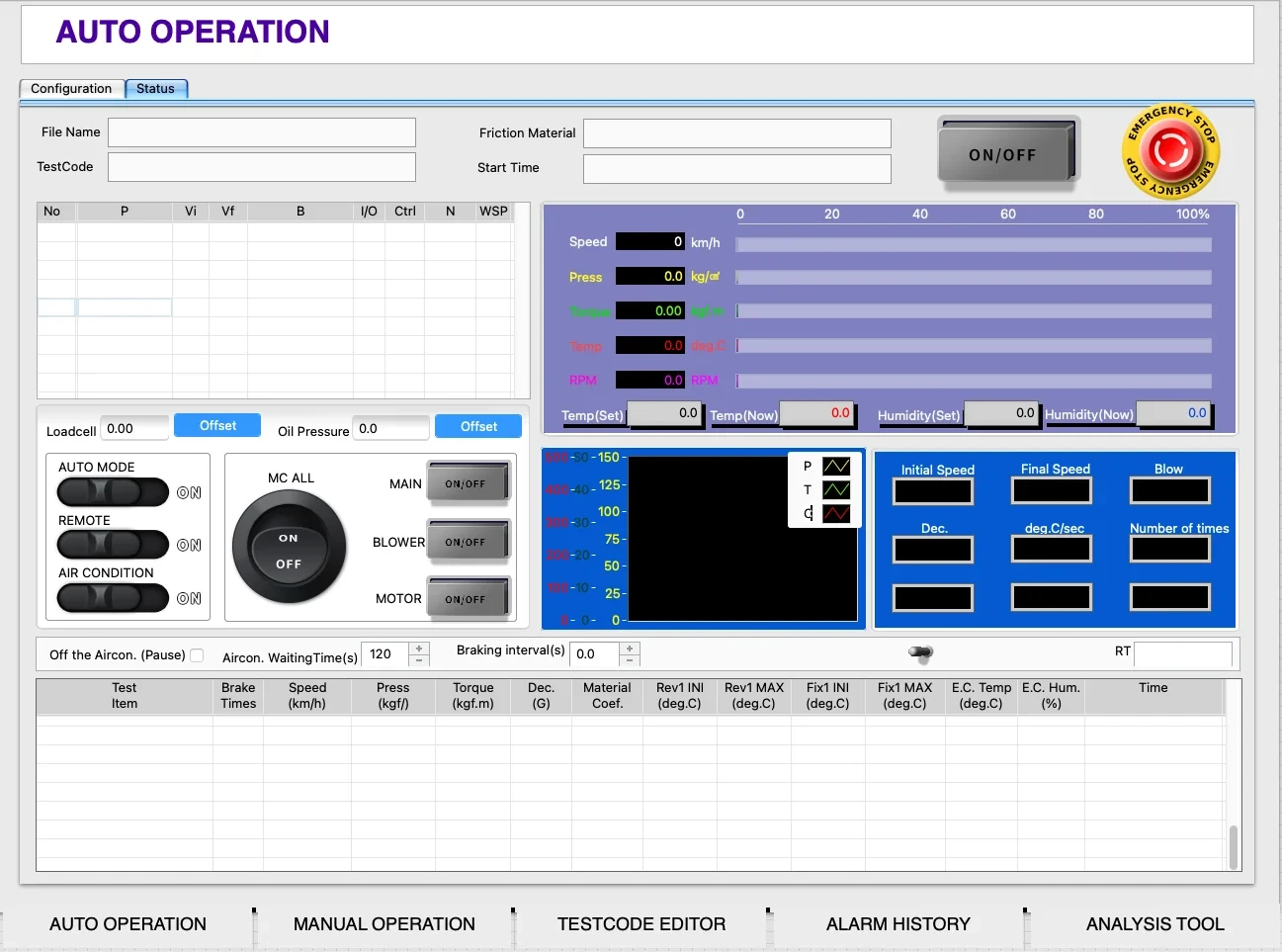The width and height of the screenshot is (1282, 952).
Task: Click the red C trace legend icon
Action: click(x=836, y=513)
